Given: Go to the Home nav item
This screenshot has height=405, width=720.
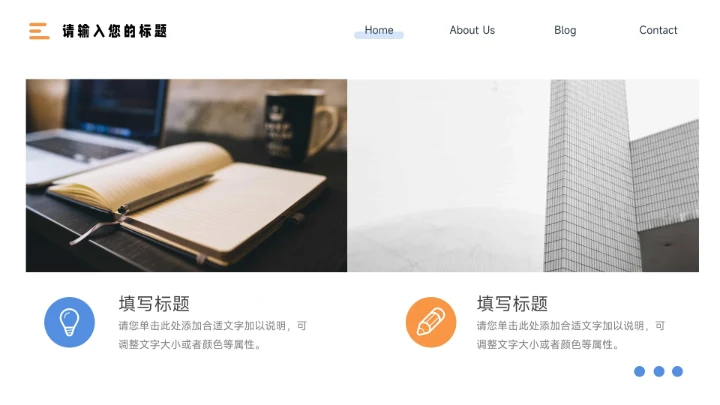Looking at the screenshot, I should (x=379, y=30).
